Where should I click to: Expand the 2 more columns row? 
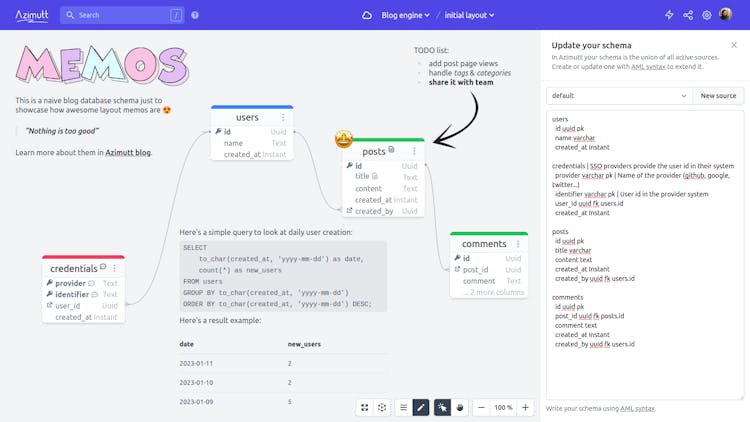click(494, 292)
